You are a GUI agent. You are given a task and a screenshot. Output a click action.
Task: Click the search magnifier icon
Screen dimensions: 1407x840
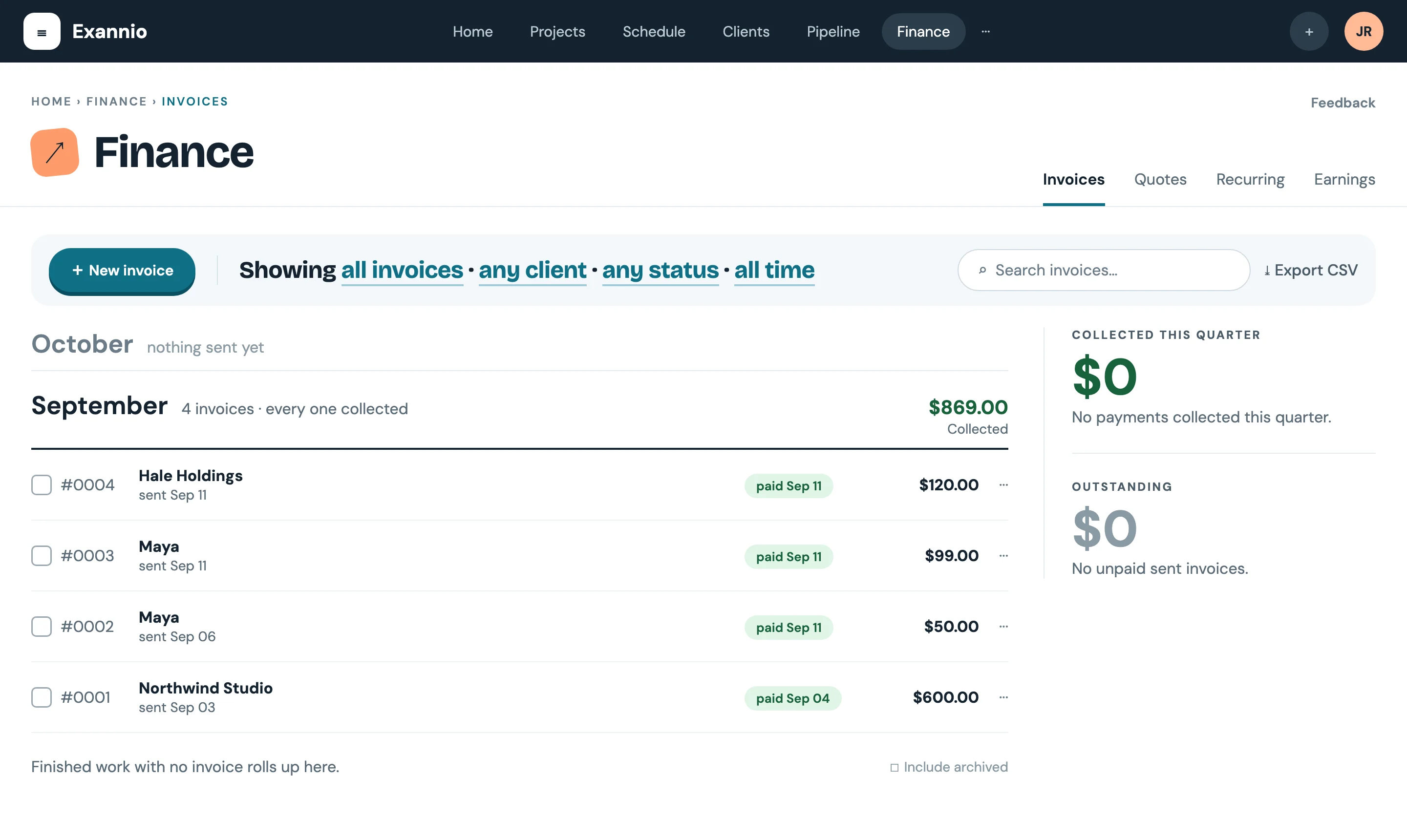[x=982, y=271]
